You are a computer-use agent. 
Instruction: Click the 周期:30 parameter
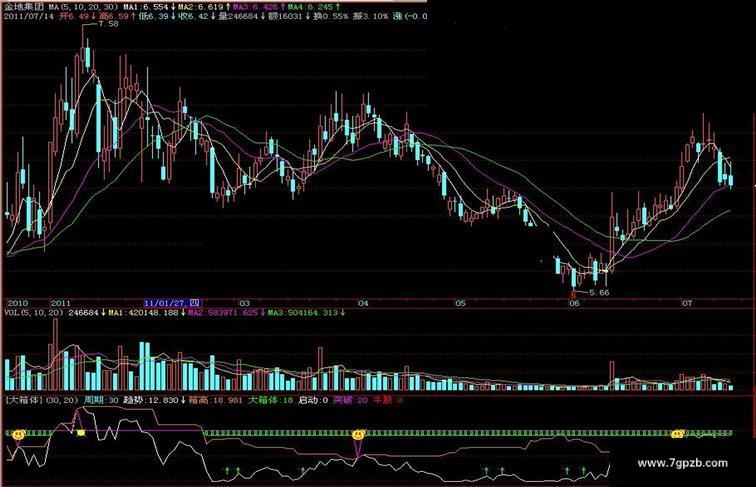click(x=101, y=400)
